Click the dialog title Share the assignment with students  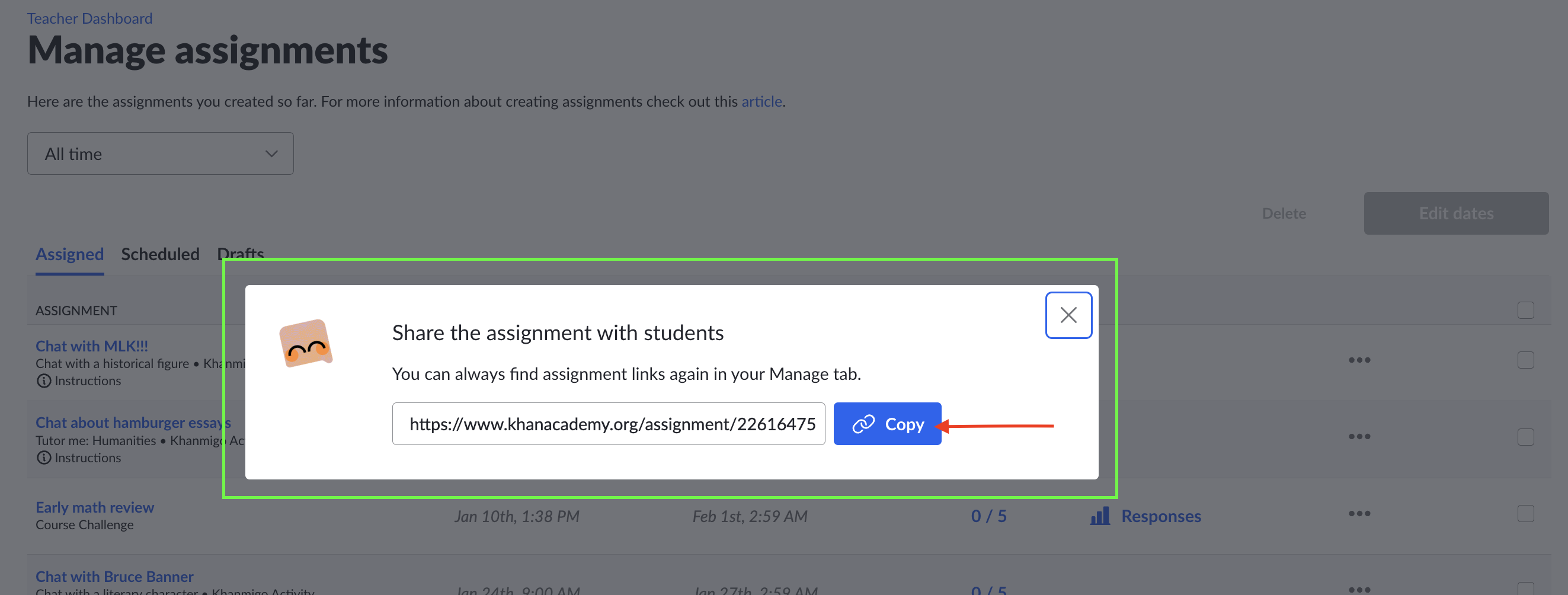[558, 332]
